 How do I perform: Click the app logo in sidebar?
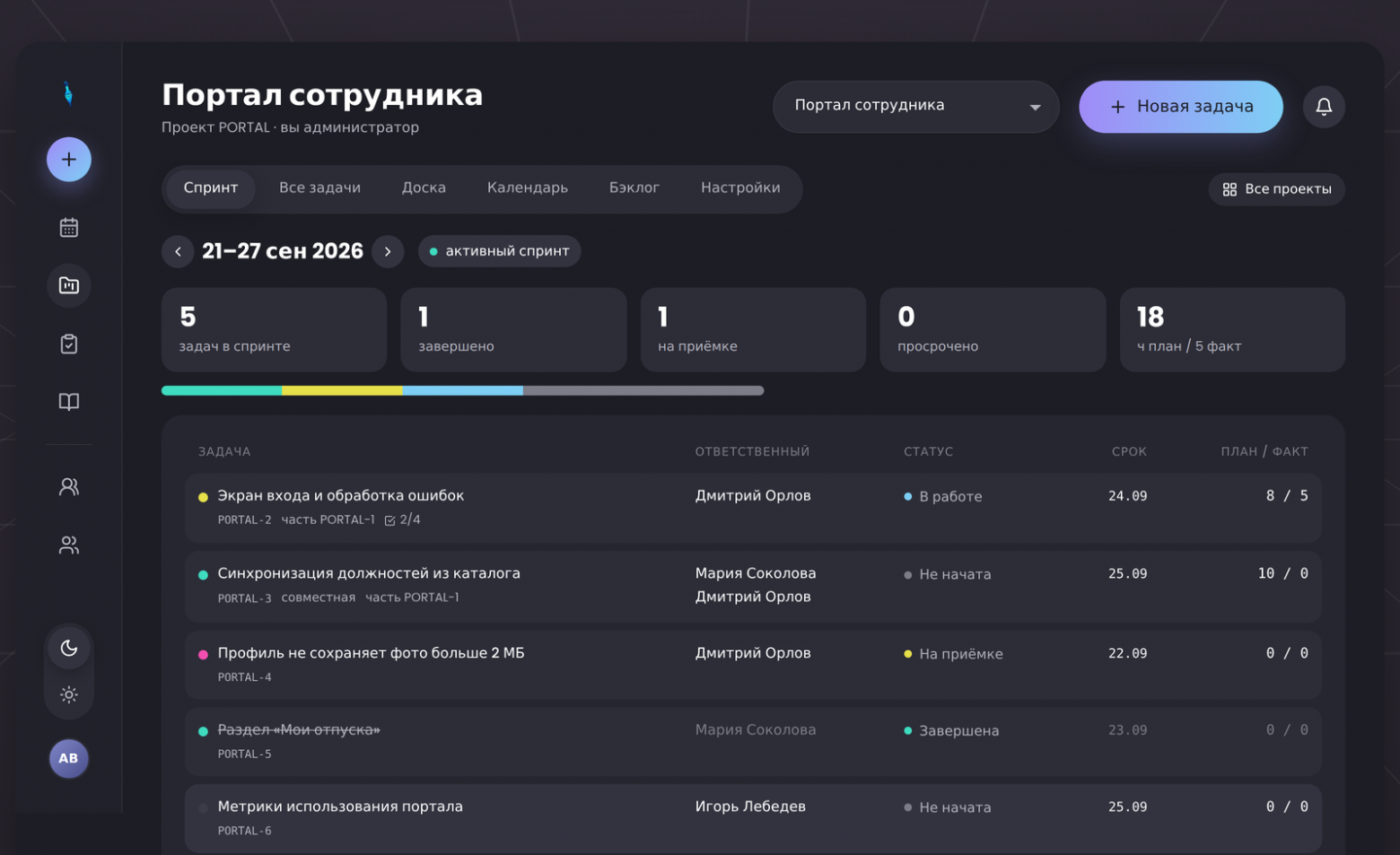point(68,93)
